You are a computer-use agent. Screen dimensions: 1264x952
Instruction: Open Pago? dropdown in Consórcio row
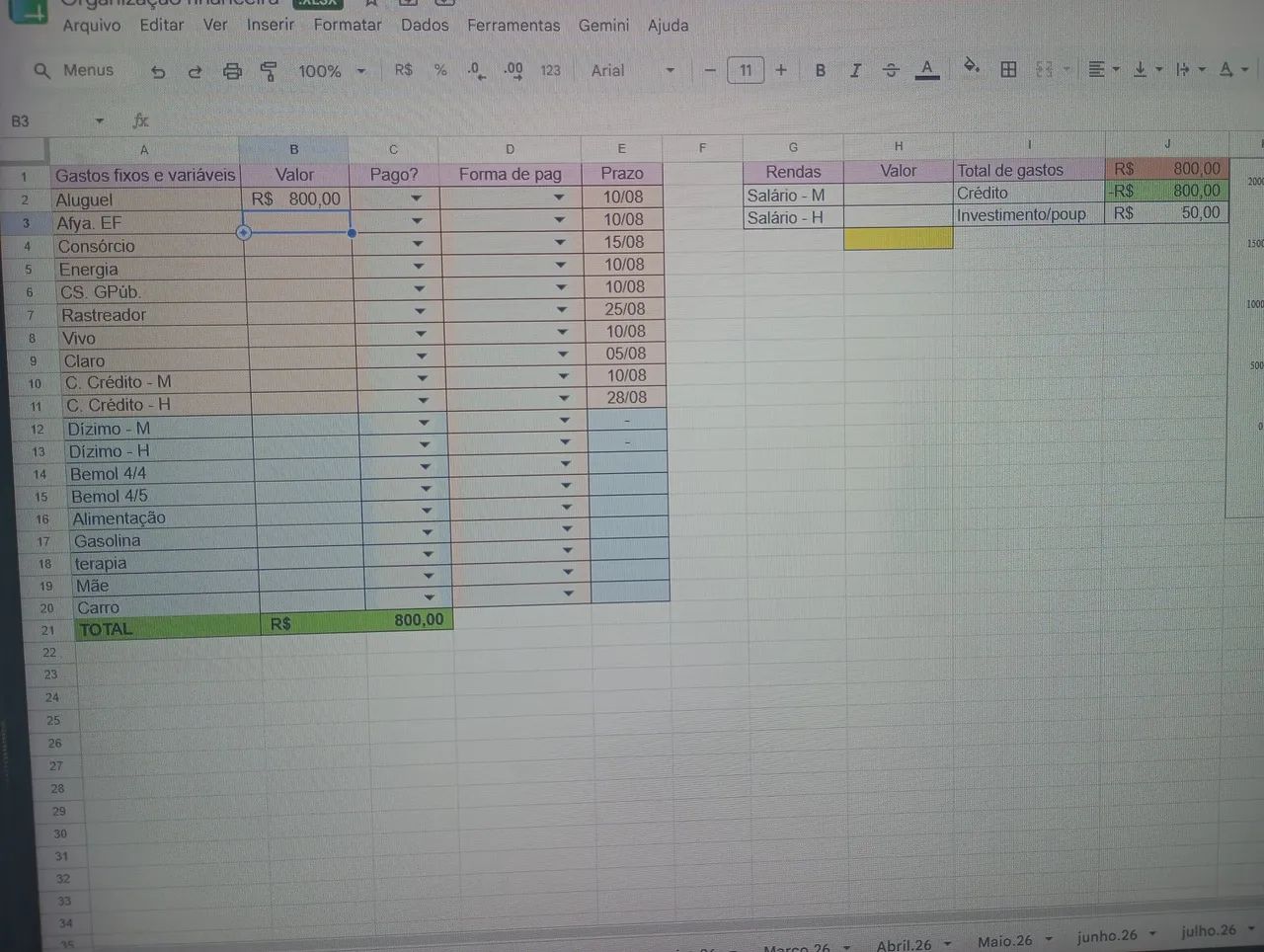418,244
